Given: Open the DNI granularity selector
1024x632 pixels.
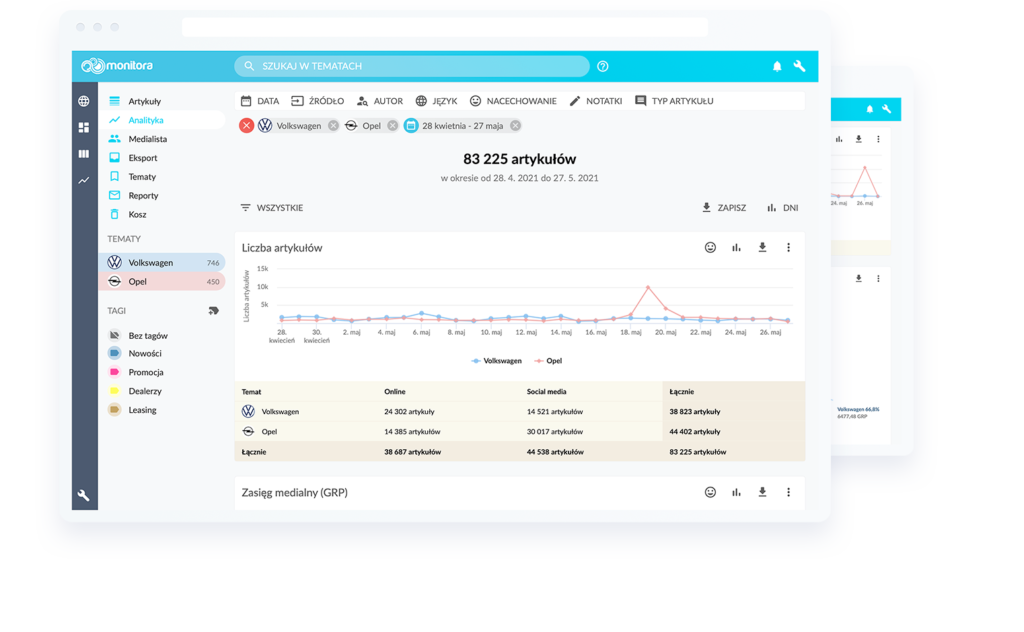Looking at the screenshot, I should pos(782,208).
